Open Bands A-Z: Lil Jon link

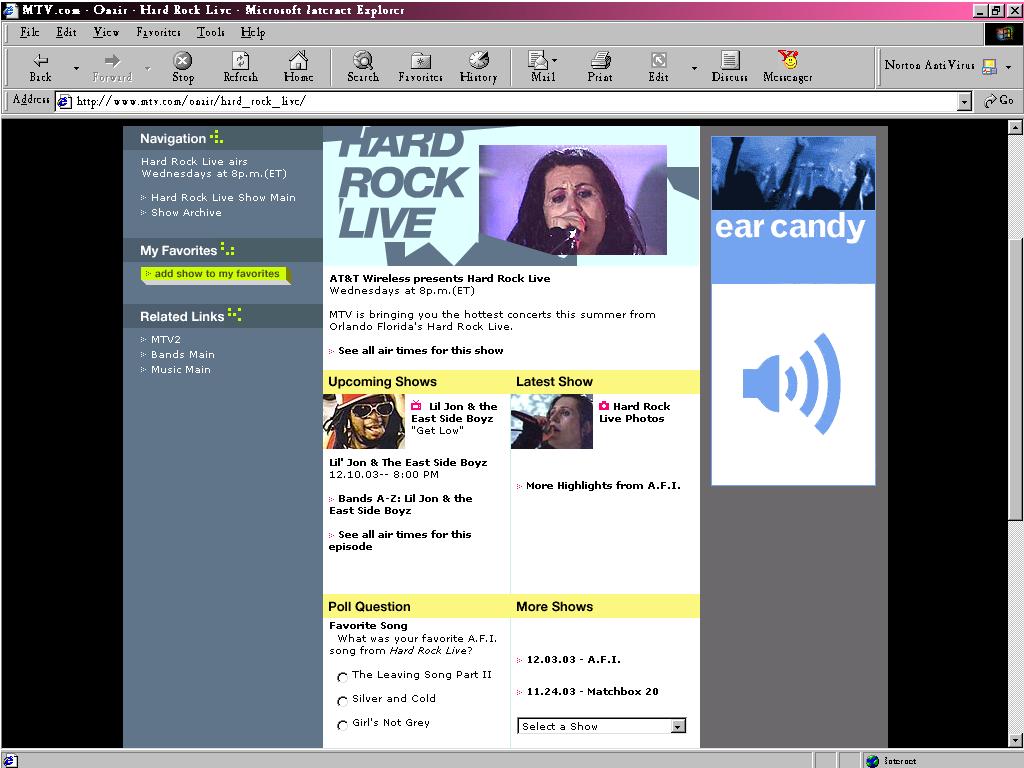tap(400, 504)
